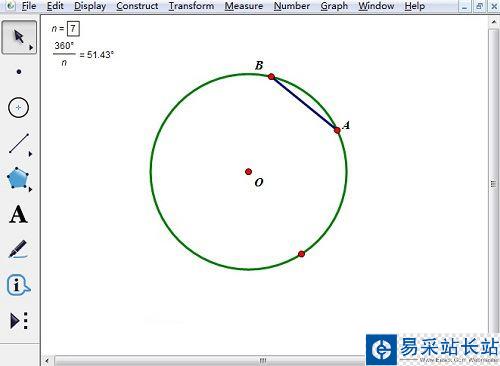Select point A on the circle
Screen dimensions: 500x366
click(337, 130)
